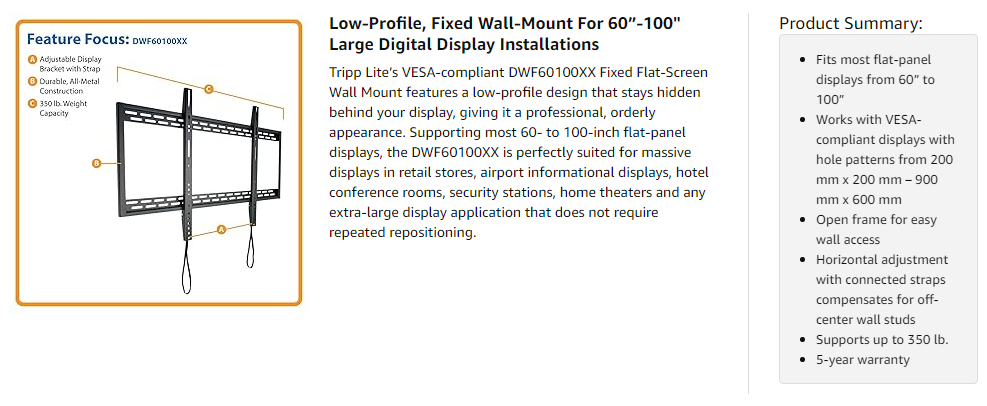Click the 'Supports up to 350 lb.' bullet
The height and width of the screenshot is (406, 987).
881,339
